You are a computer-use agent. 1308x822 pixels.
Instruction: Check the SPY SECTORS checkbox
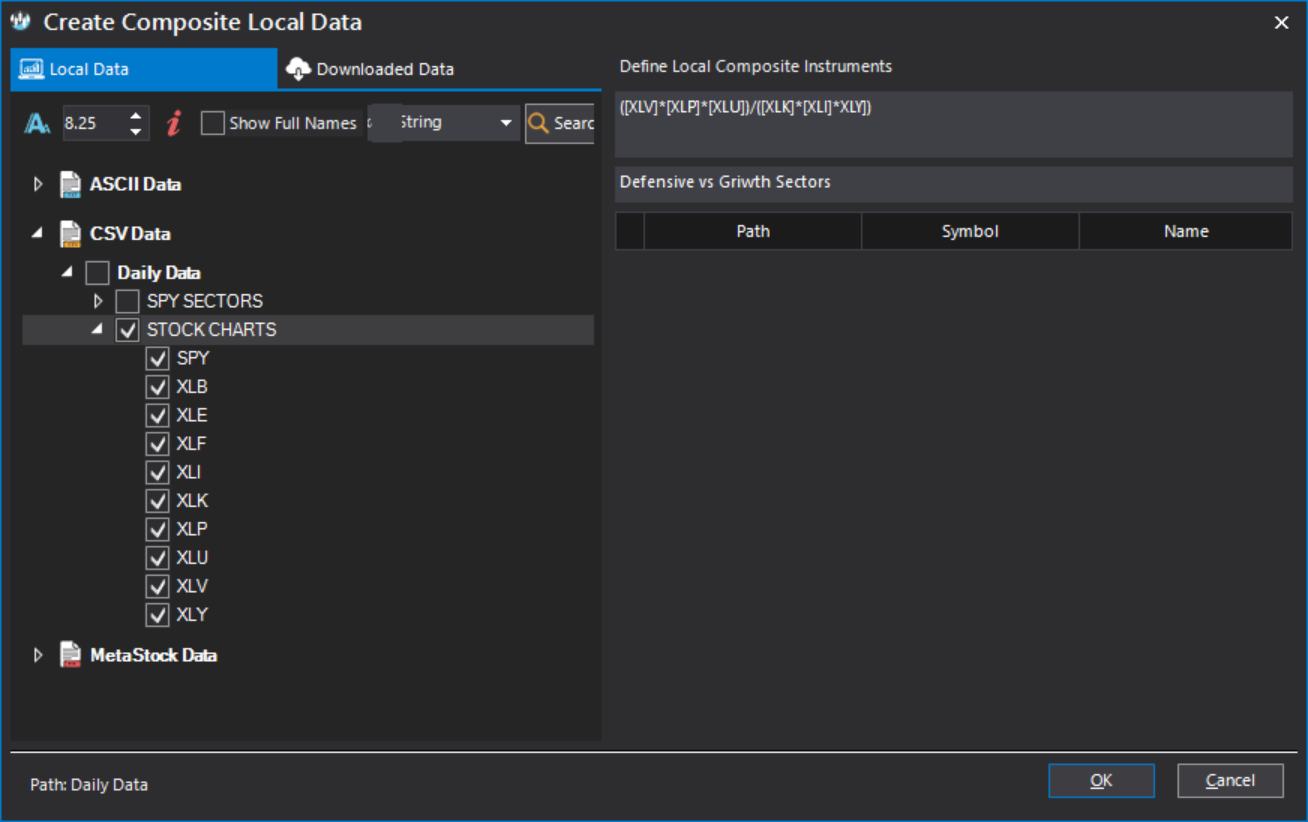click(x=127, y=301)
